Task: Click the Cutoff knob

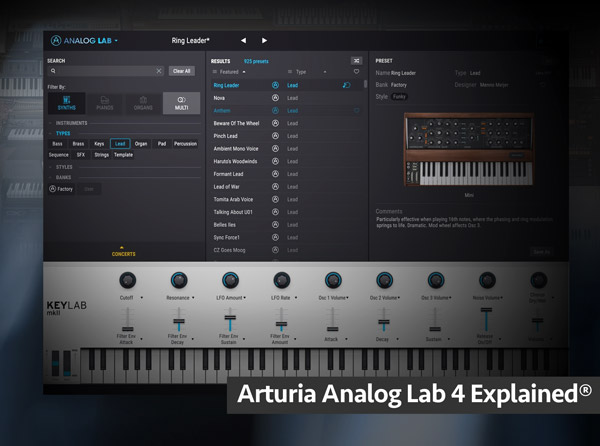Action: (x=128, y=280)
